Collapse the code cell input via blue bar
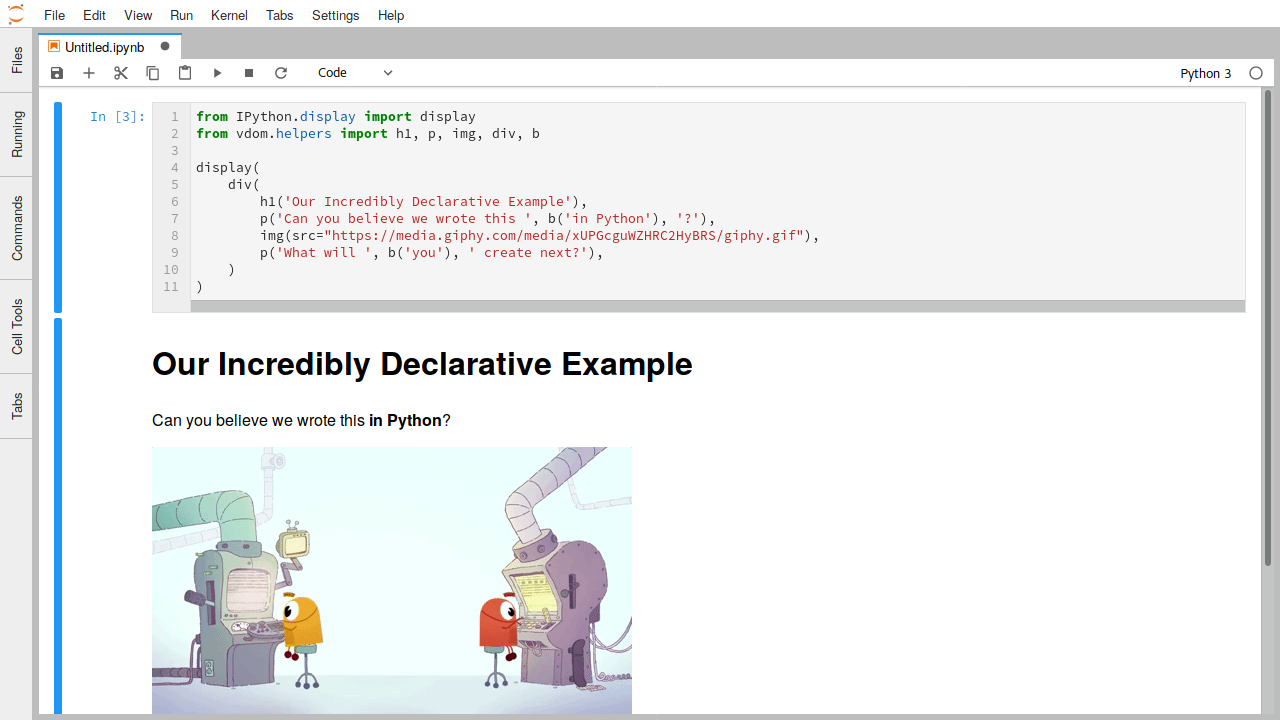The image size is (1280, 720). [x=58, y=207]
